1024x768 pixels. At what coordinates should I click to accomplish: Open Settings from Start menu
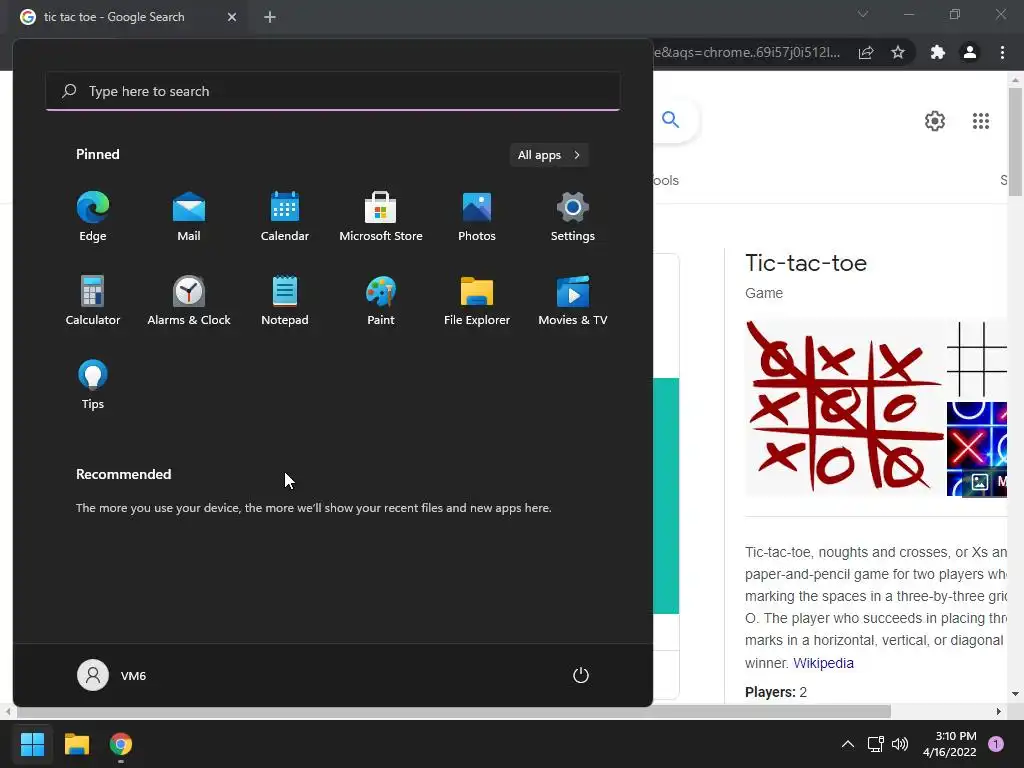point(573,217)
